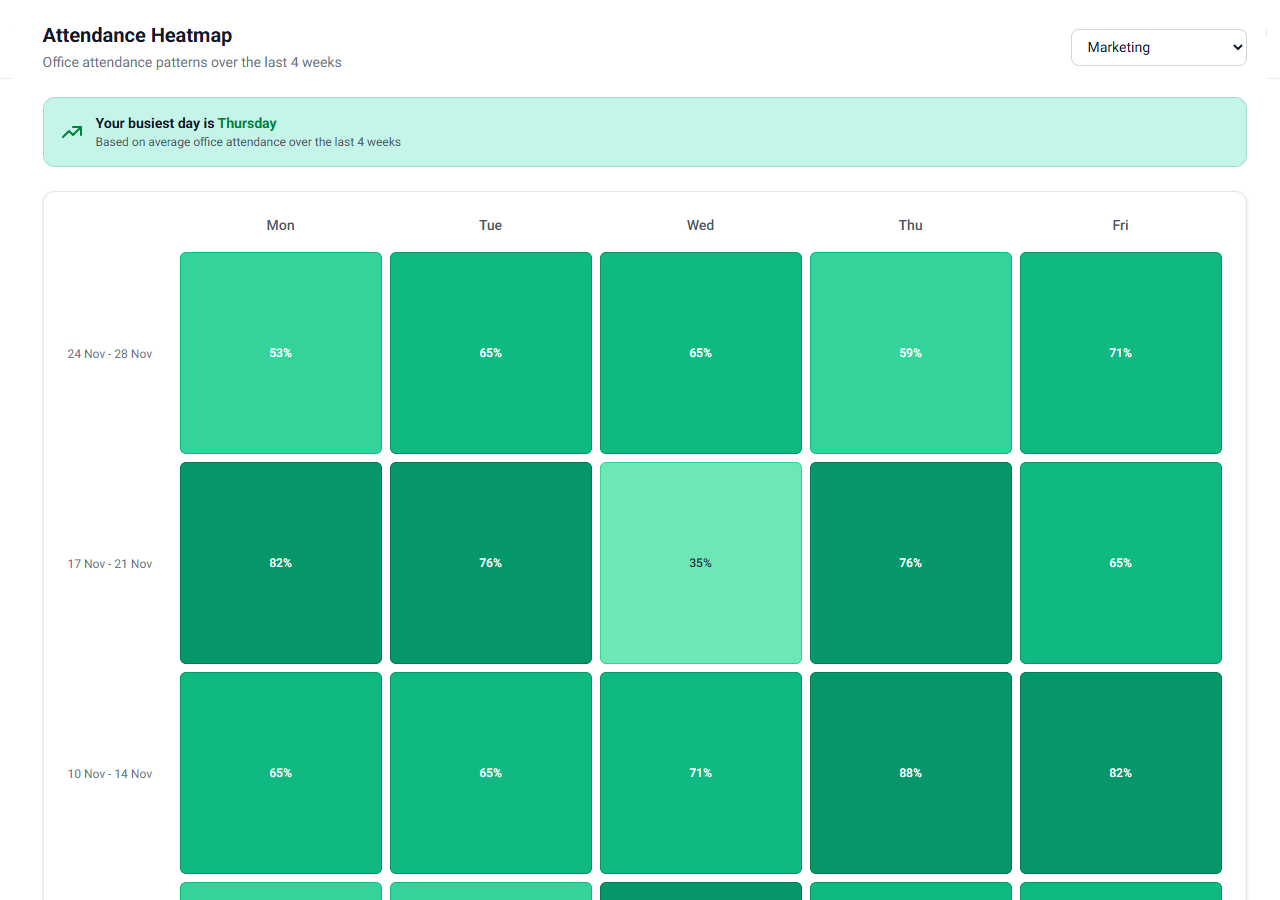Click Friday's 82% attendance cell
The height and width of the screenshot is (900, 1280).
(x=1120, y=773)
